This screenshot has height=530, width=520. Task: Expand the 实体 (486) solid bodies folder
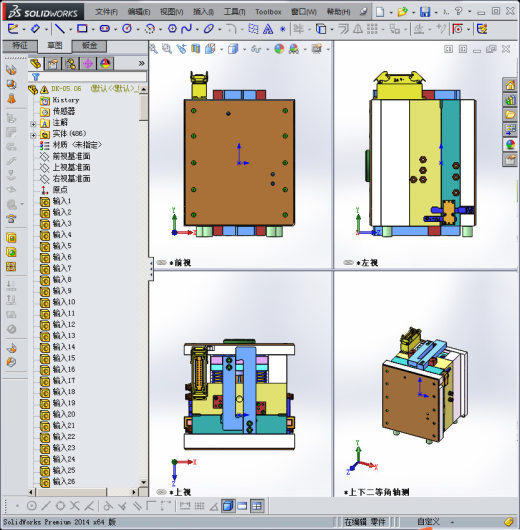point(33,135)
